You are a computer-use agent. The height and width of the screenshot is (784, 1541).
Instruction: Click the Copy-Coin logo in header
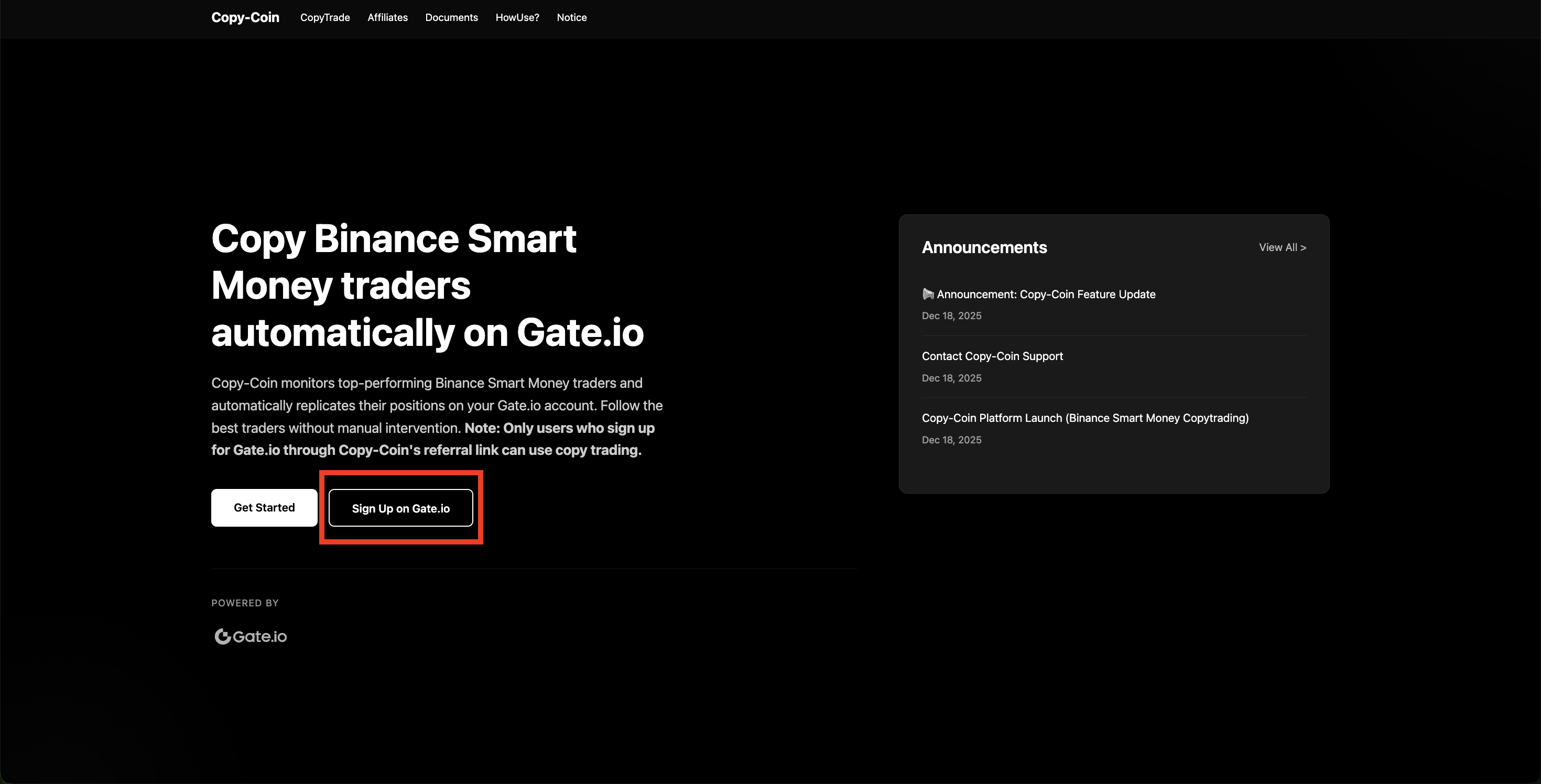pyautogui.click(x=245, y=17)
